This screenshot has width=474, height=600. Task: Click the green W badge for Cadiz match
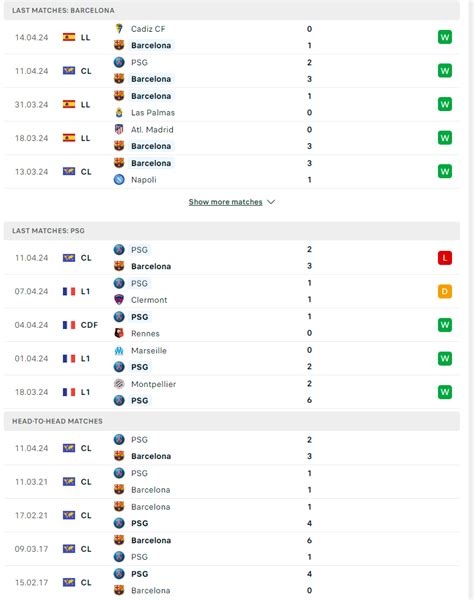(x=445, y=37)
